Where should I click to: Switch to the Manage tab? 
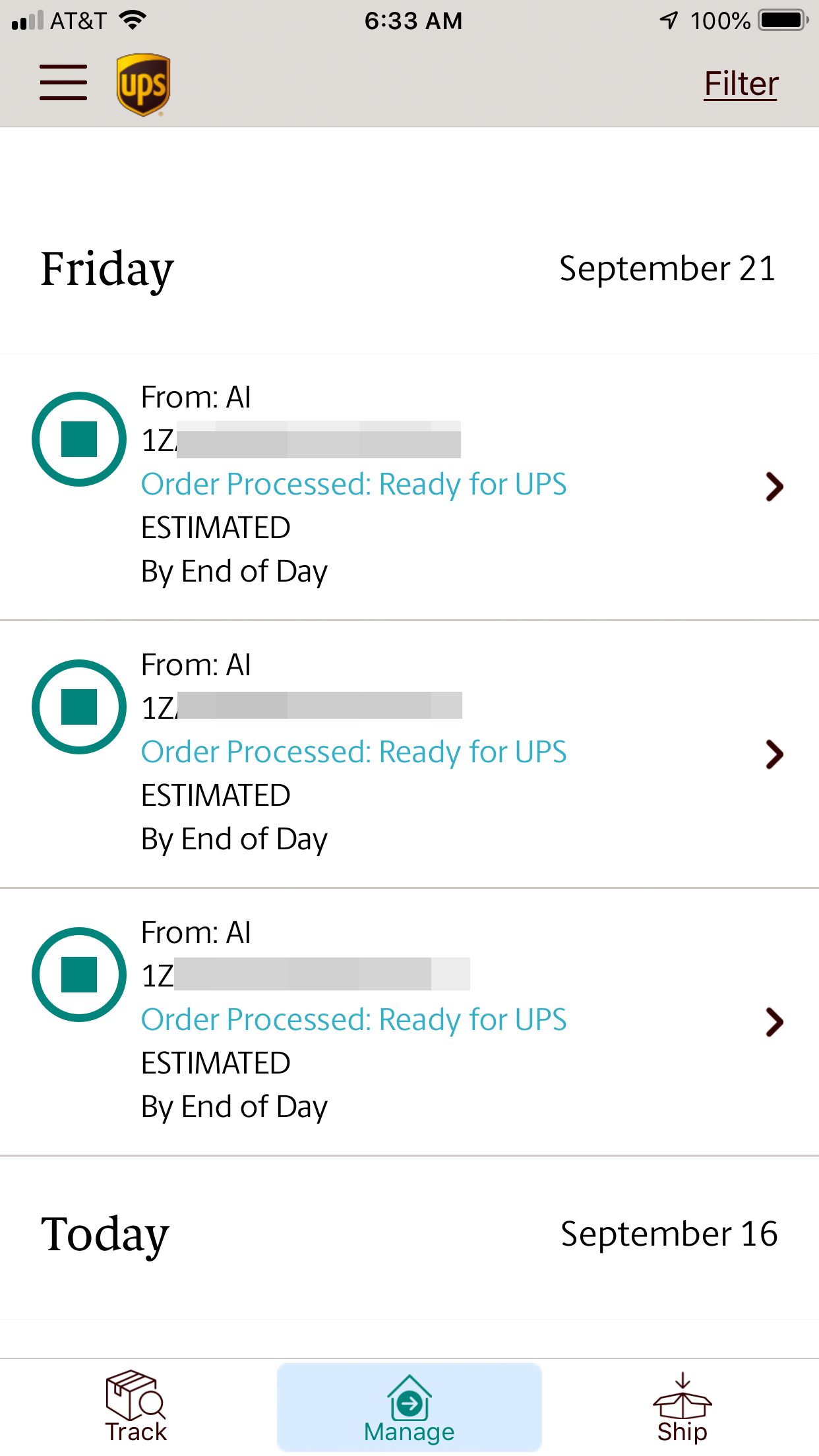click(x=409, y=1407)
